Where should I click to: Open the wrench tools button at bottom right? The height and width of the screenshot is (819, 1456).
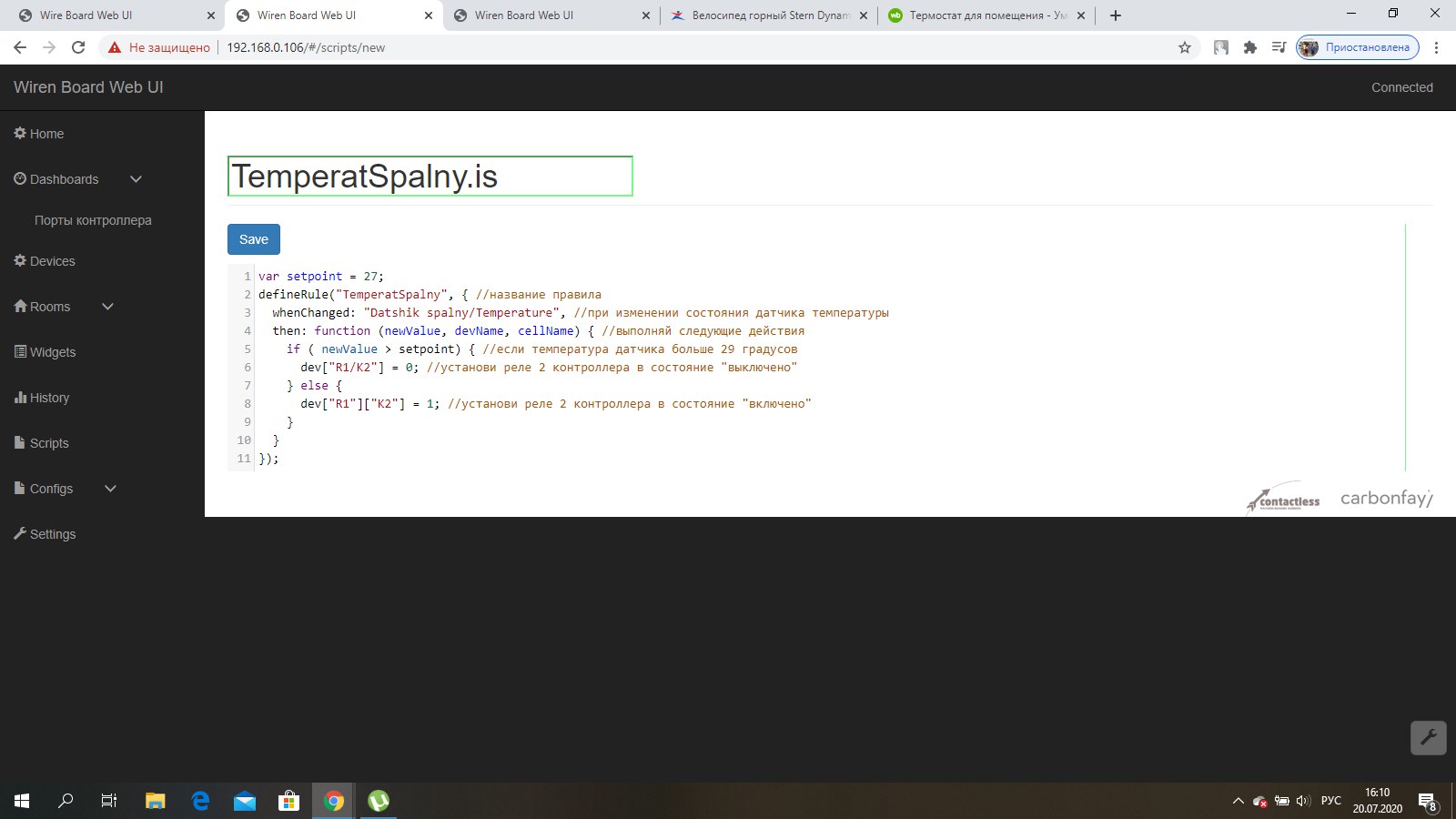pyautogui.click(x=1428, y=738)
